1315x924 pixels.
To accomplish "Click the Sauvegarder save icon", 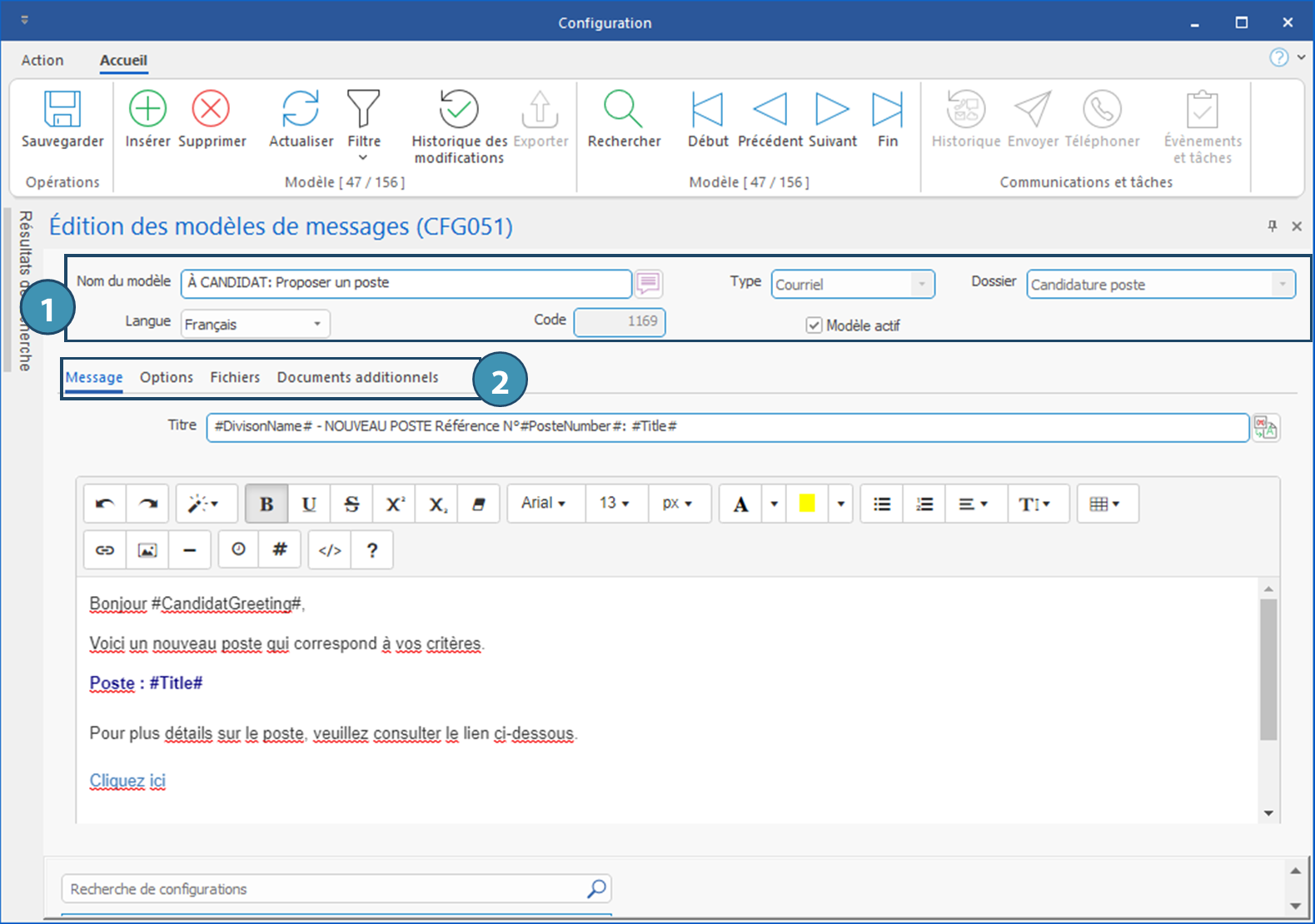I will coord(62,110).
